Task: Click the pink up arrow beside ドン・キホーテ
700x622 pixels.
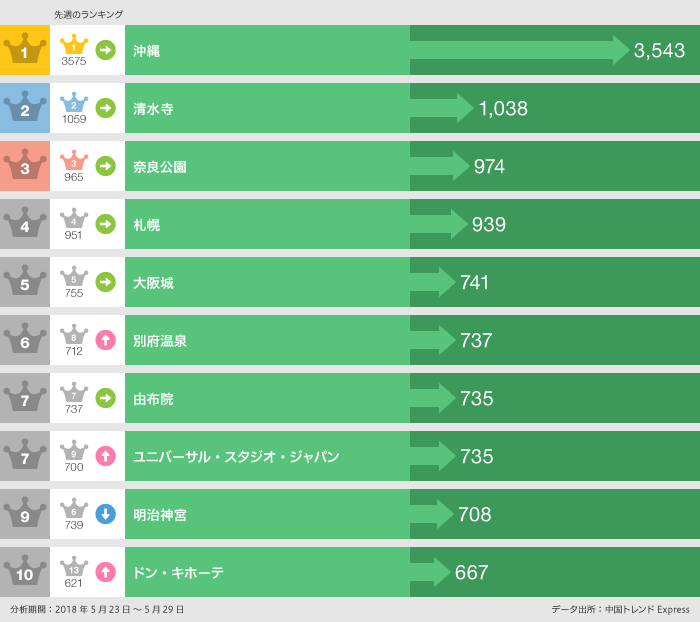Action: pos(105,572)
